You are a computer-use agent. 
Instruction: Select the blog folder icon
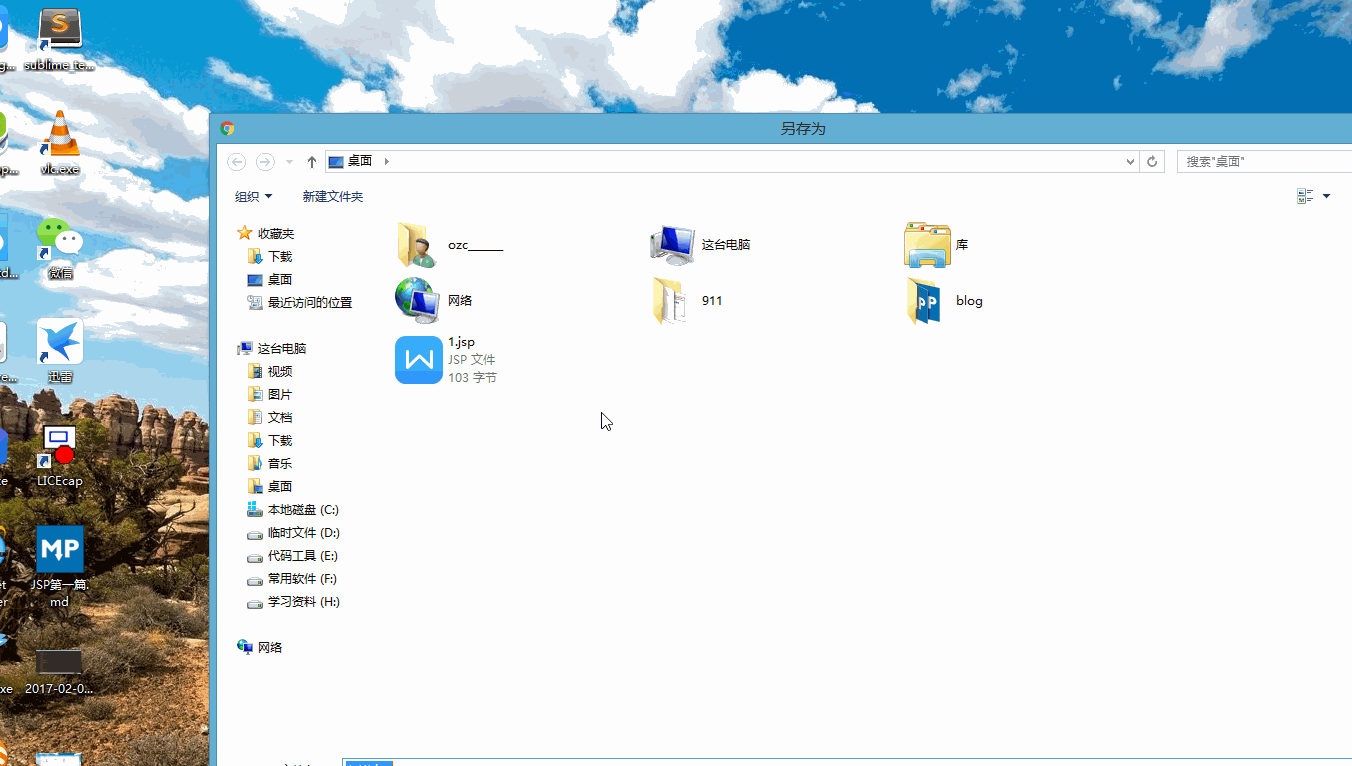pyautogui.click(x=924, y=301)
